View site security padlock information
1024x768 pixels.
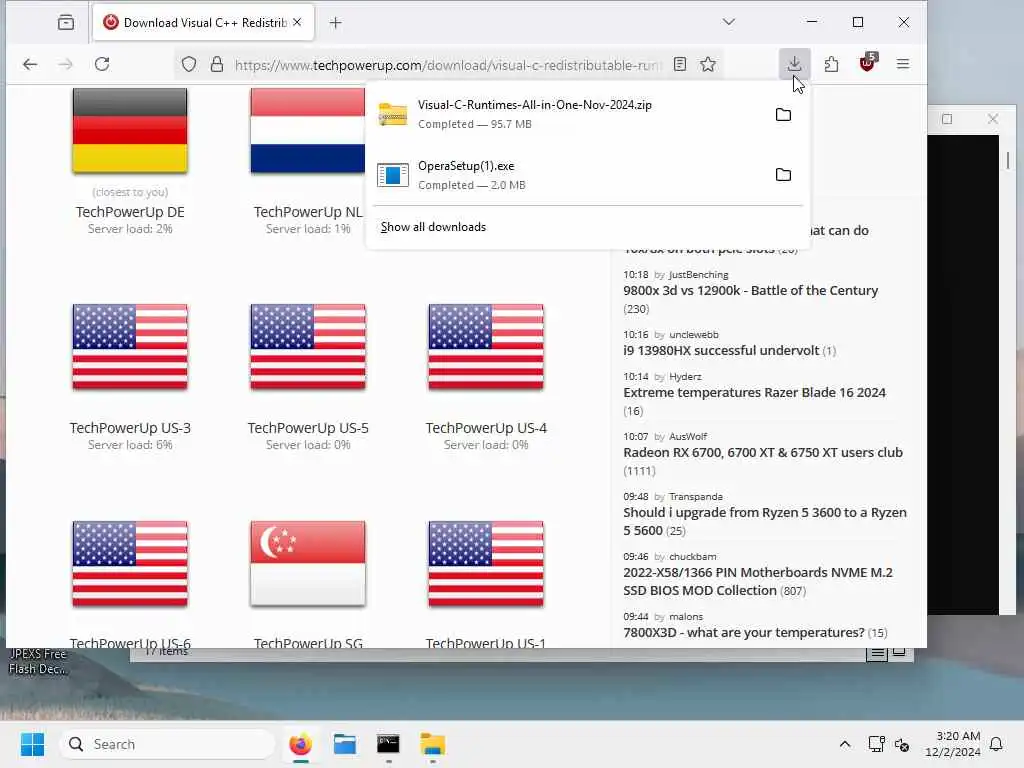pyautogui.click(x=217, y=64)
